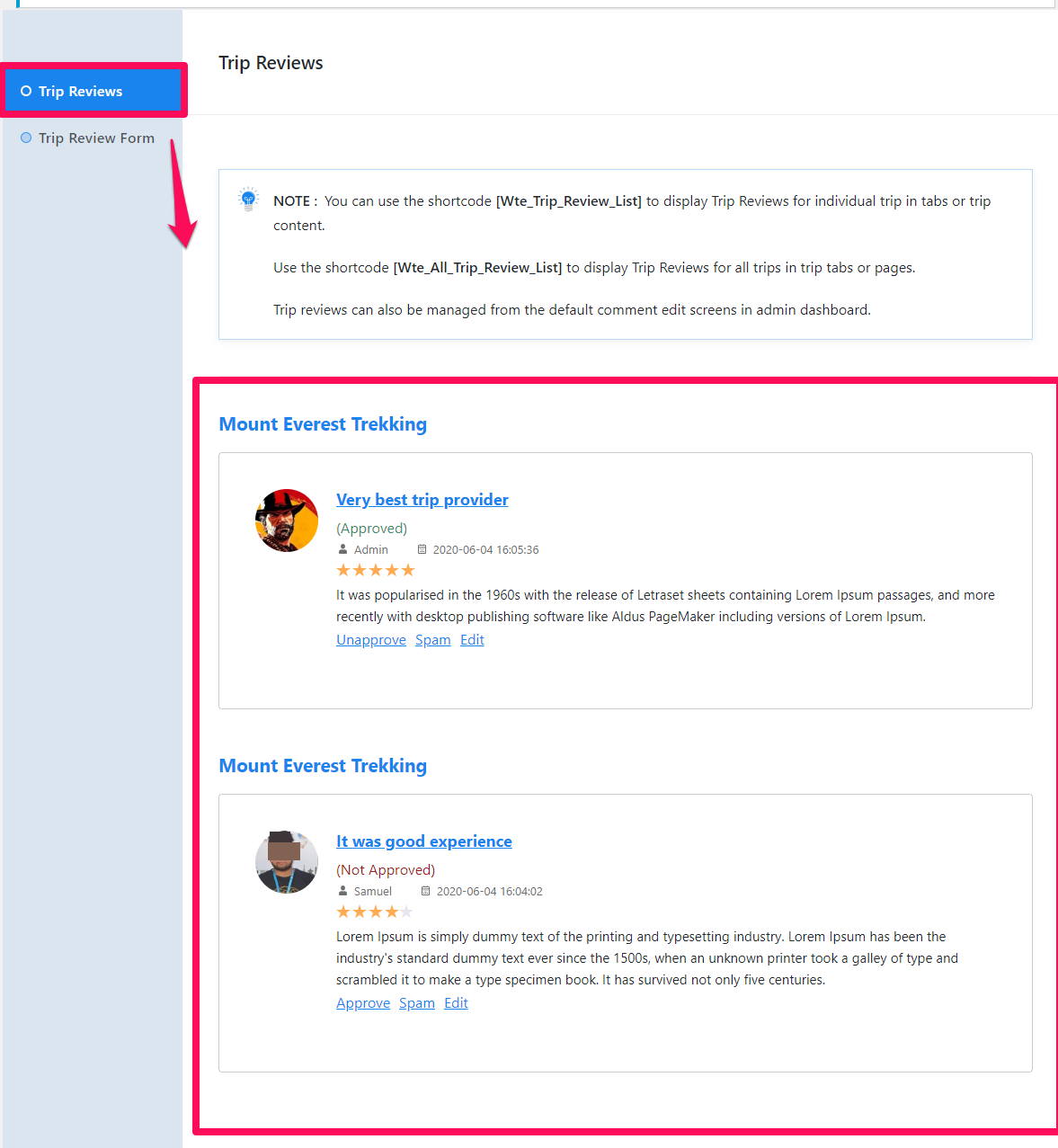Mark the Admin review as Spam
The width and height of the screenshot is (1058, 1148).
[433, 640]
